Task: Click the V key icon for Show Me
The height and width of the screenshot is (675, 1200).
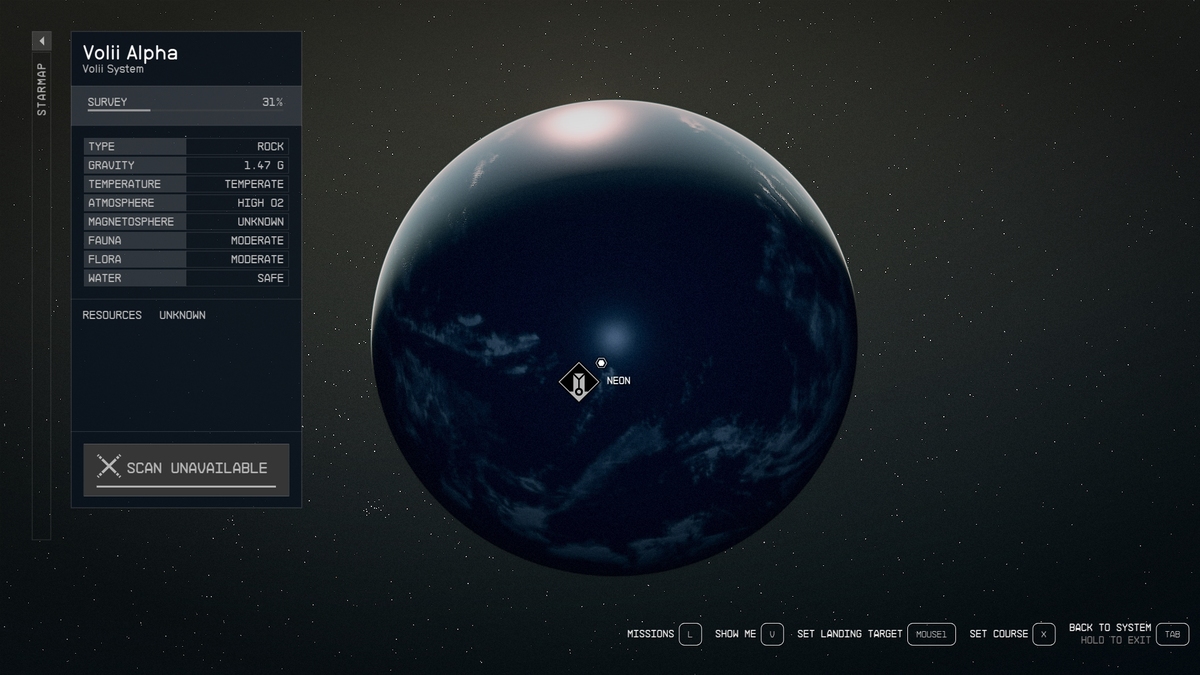Action: coord(772,634)
